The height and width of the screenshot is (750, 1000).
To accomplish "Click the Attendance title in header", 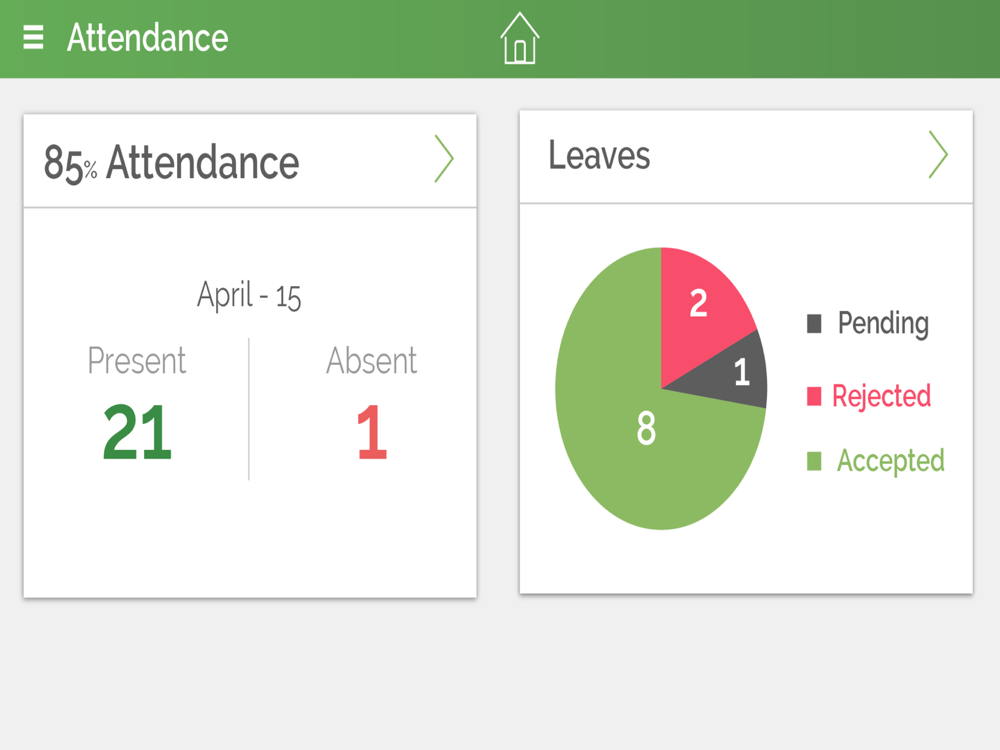I will coord(147,38).
